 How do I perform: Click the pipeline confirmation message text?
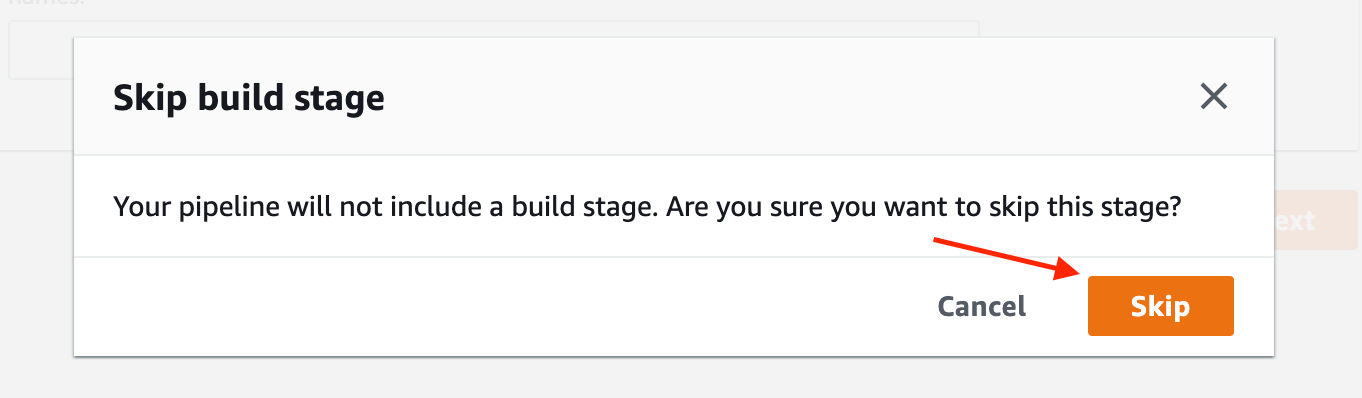648,208
